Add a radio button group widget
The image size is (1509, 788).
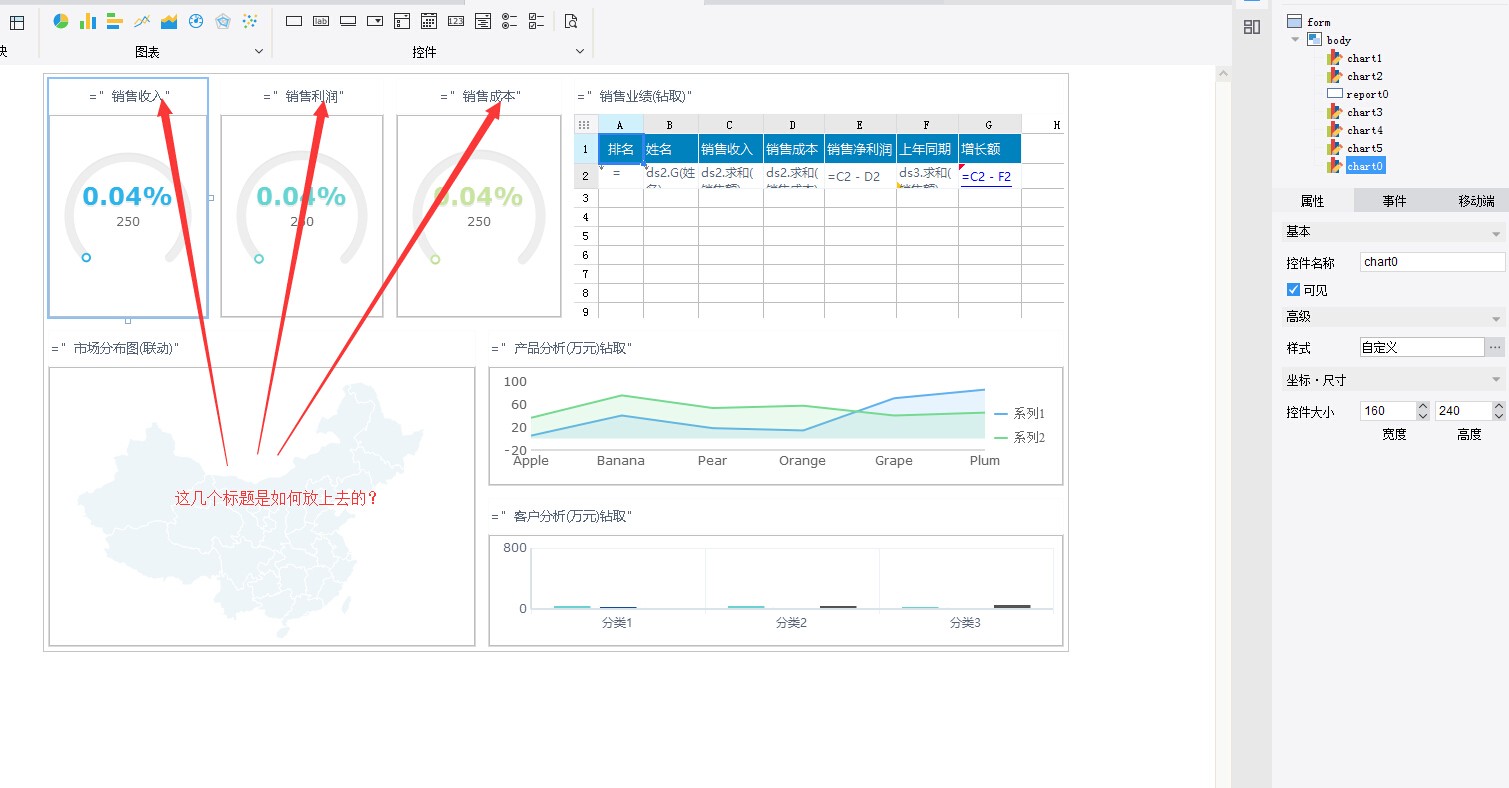point(509,21)
